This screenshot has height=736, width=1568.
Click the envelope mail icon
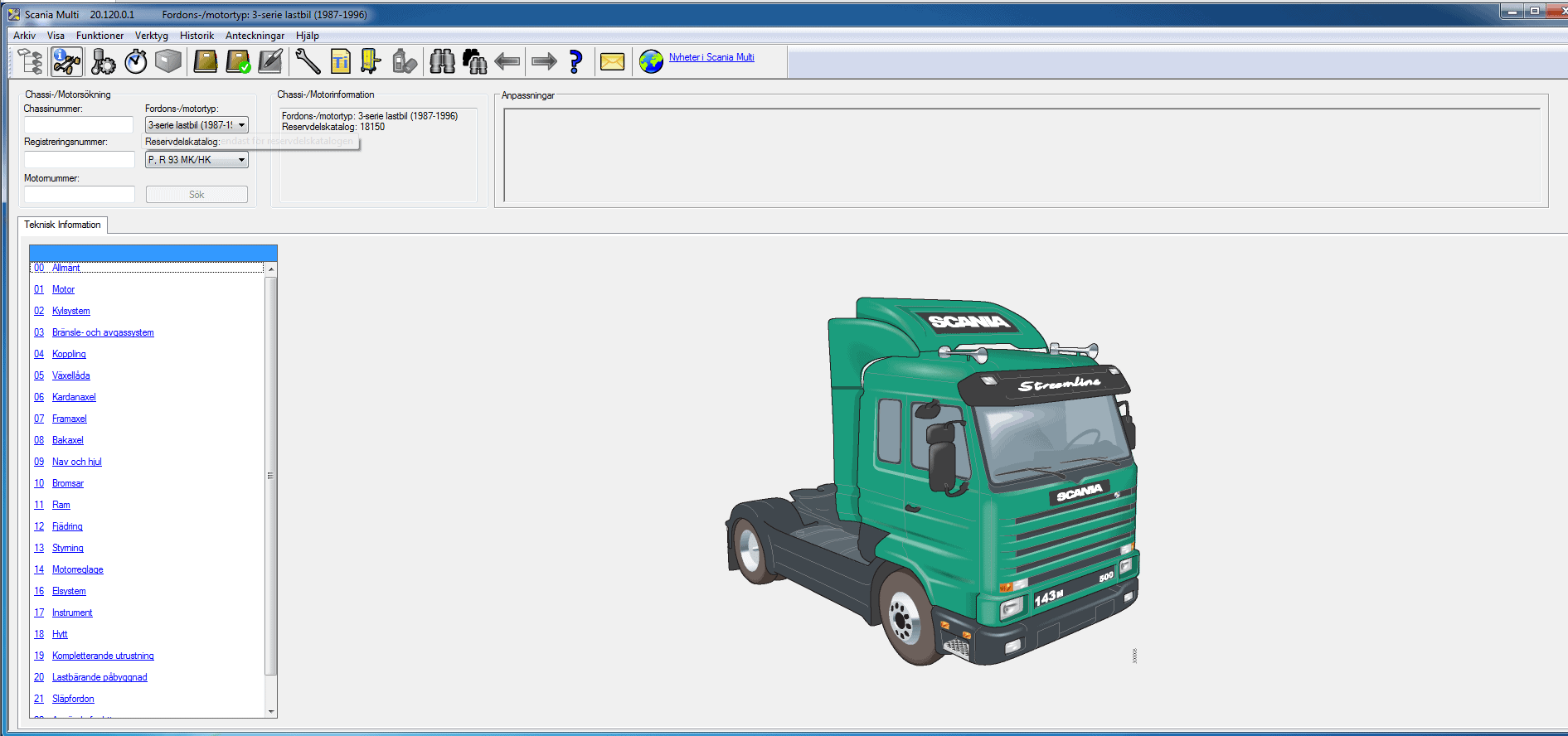pos(612,61)
